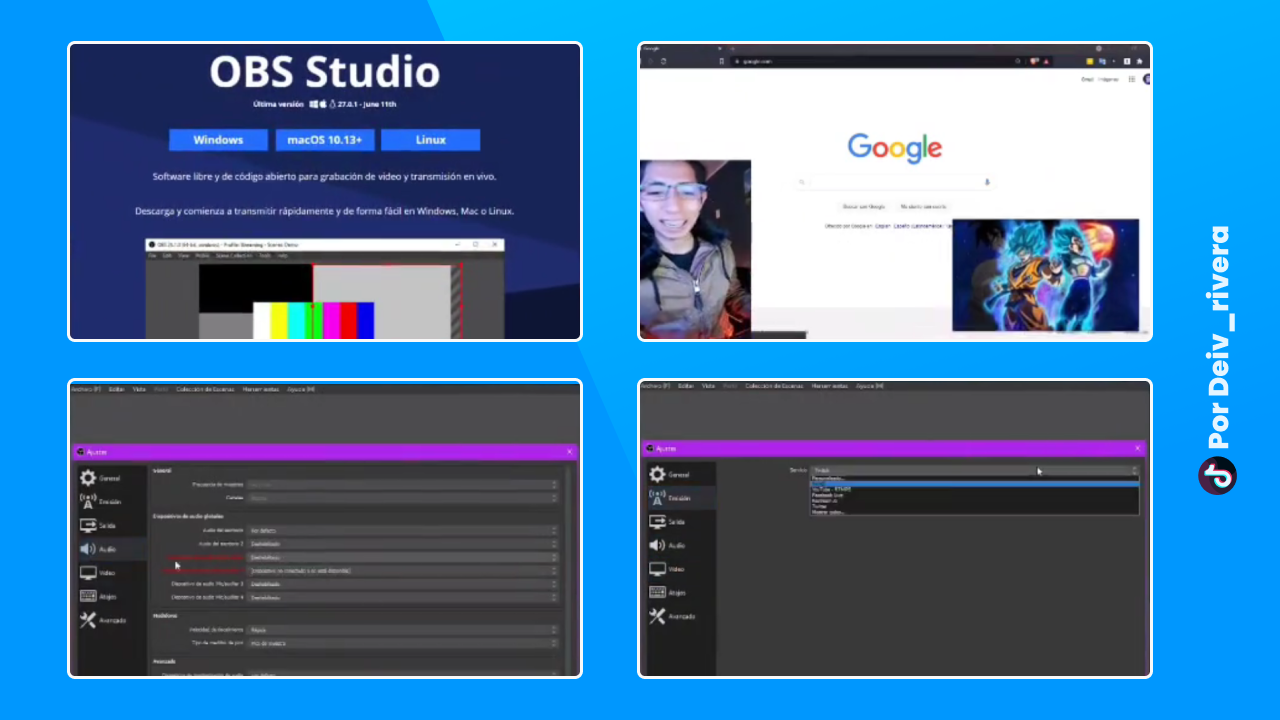Open the Audio del escritorio dropdown
The image size is (1280, 720).
402,530
